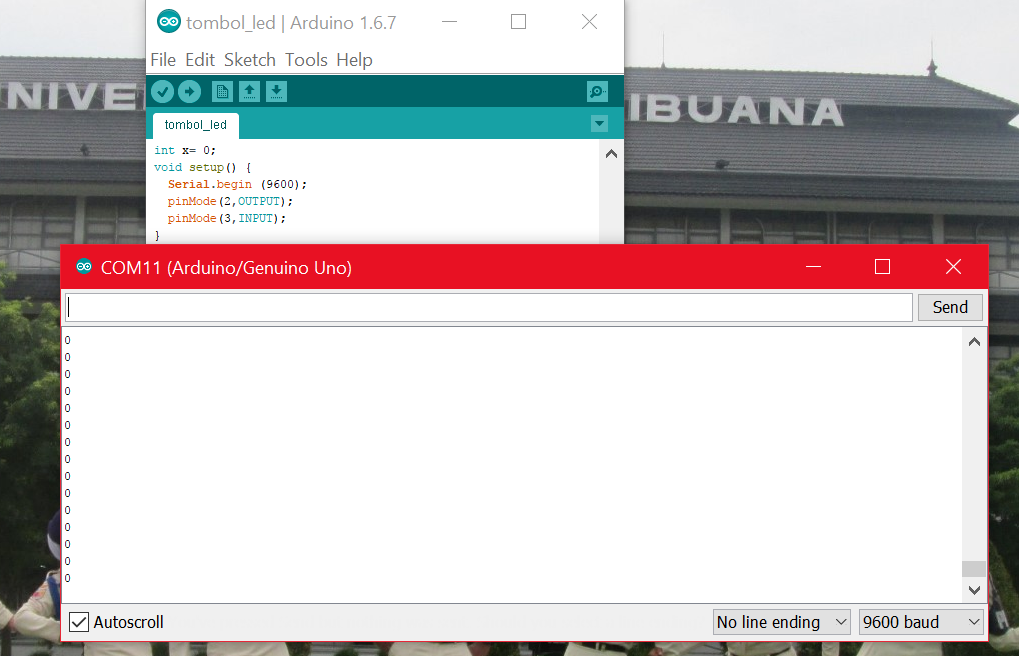Image resolution: width=1019 pixels, height=656 pixels.
Task: Select the tombol_led sketch tab
Action: tap(196, 125)
